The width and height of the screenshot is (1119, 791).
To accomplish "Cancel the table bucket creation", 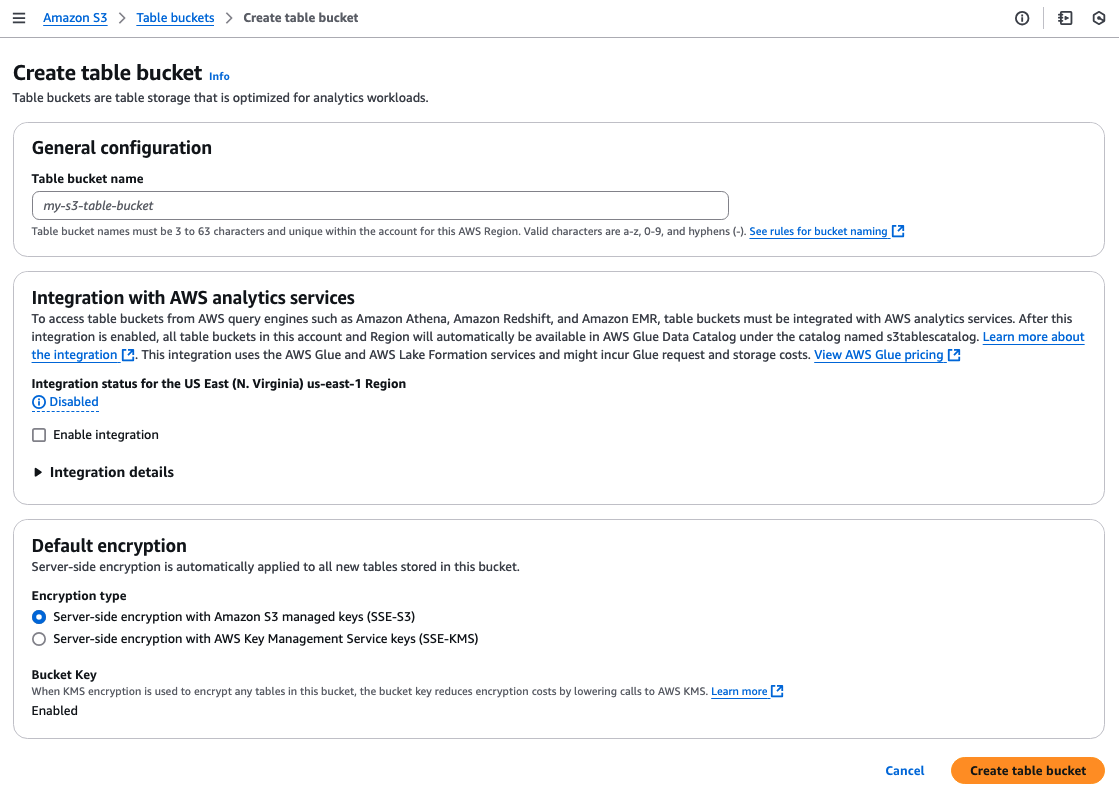I will pos(905,771).
